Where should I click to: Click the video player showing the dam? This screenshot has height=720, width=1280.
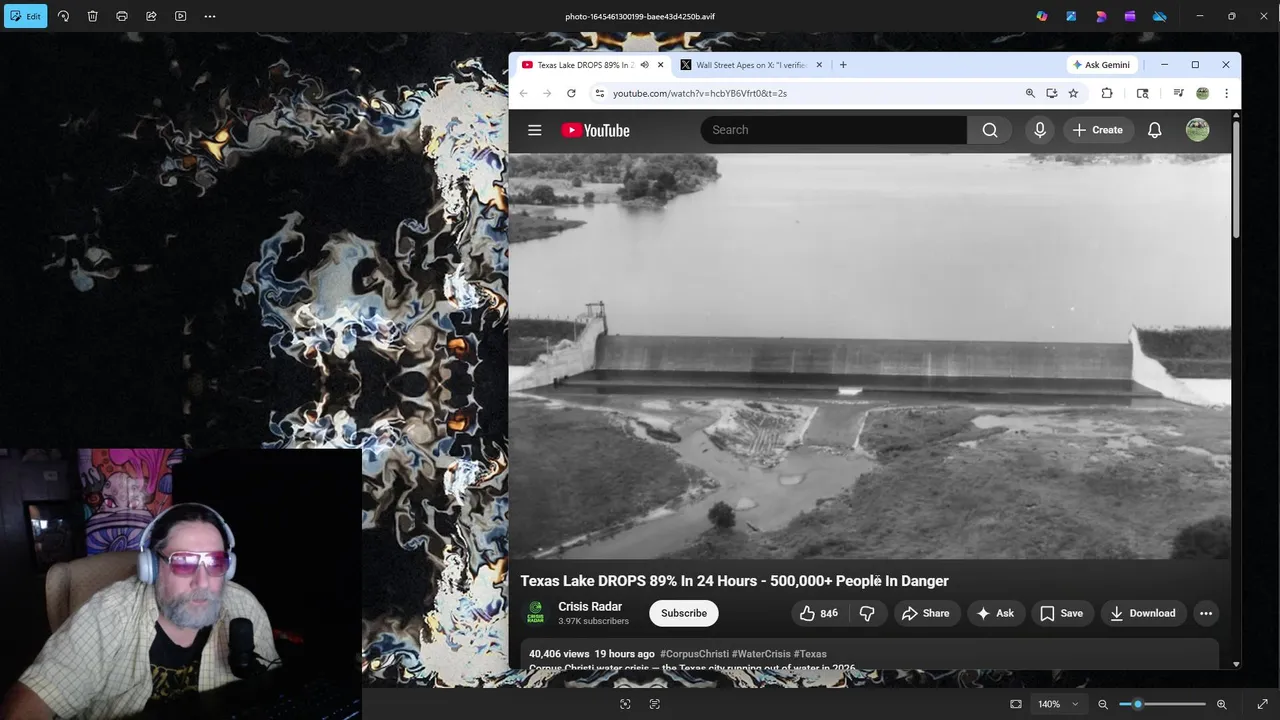pyautogui.click(x=870, y=356)
